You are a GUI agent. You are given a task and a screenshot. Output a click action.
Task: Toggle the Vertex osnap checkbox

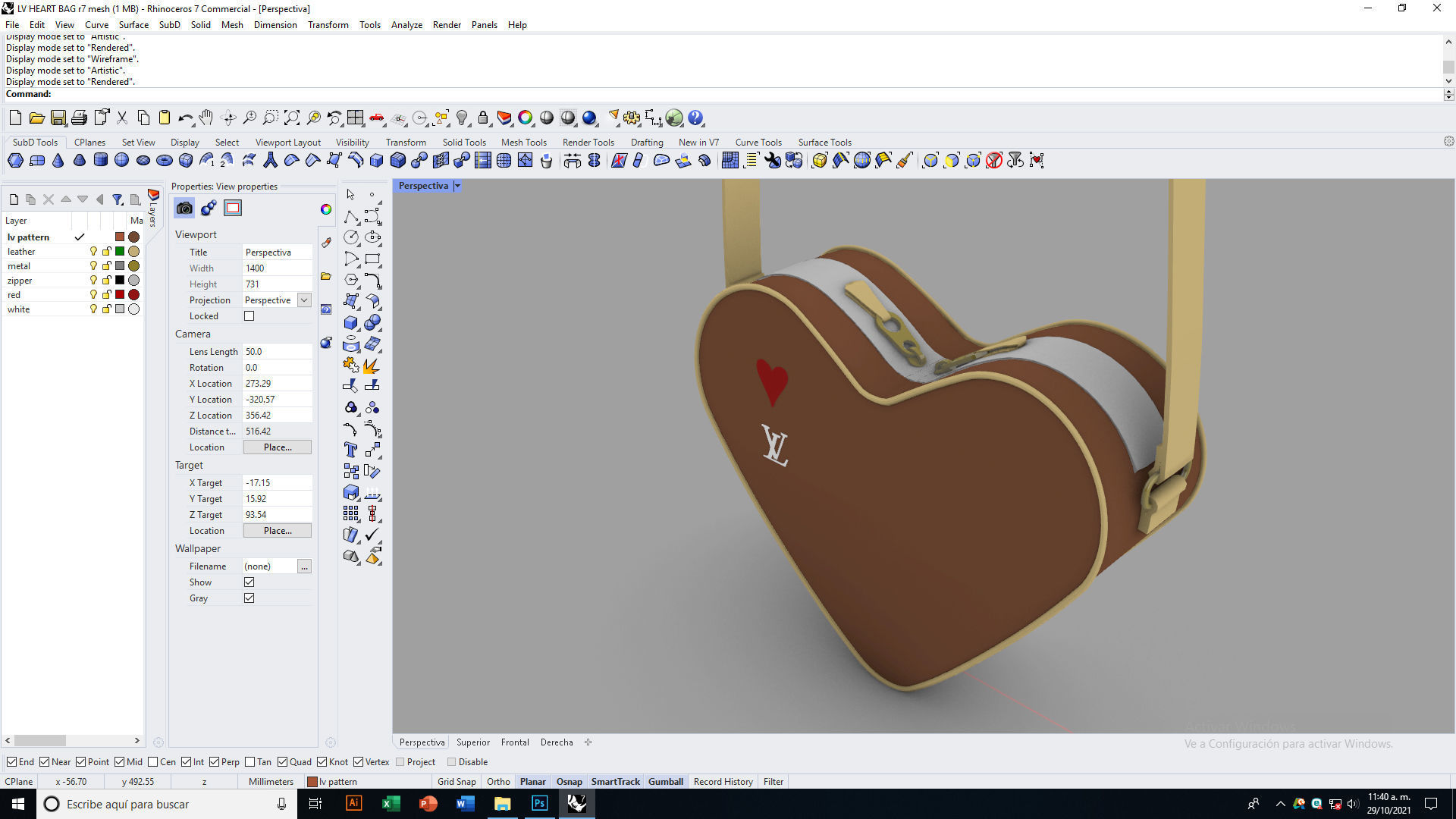(358, 762)
